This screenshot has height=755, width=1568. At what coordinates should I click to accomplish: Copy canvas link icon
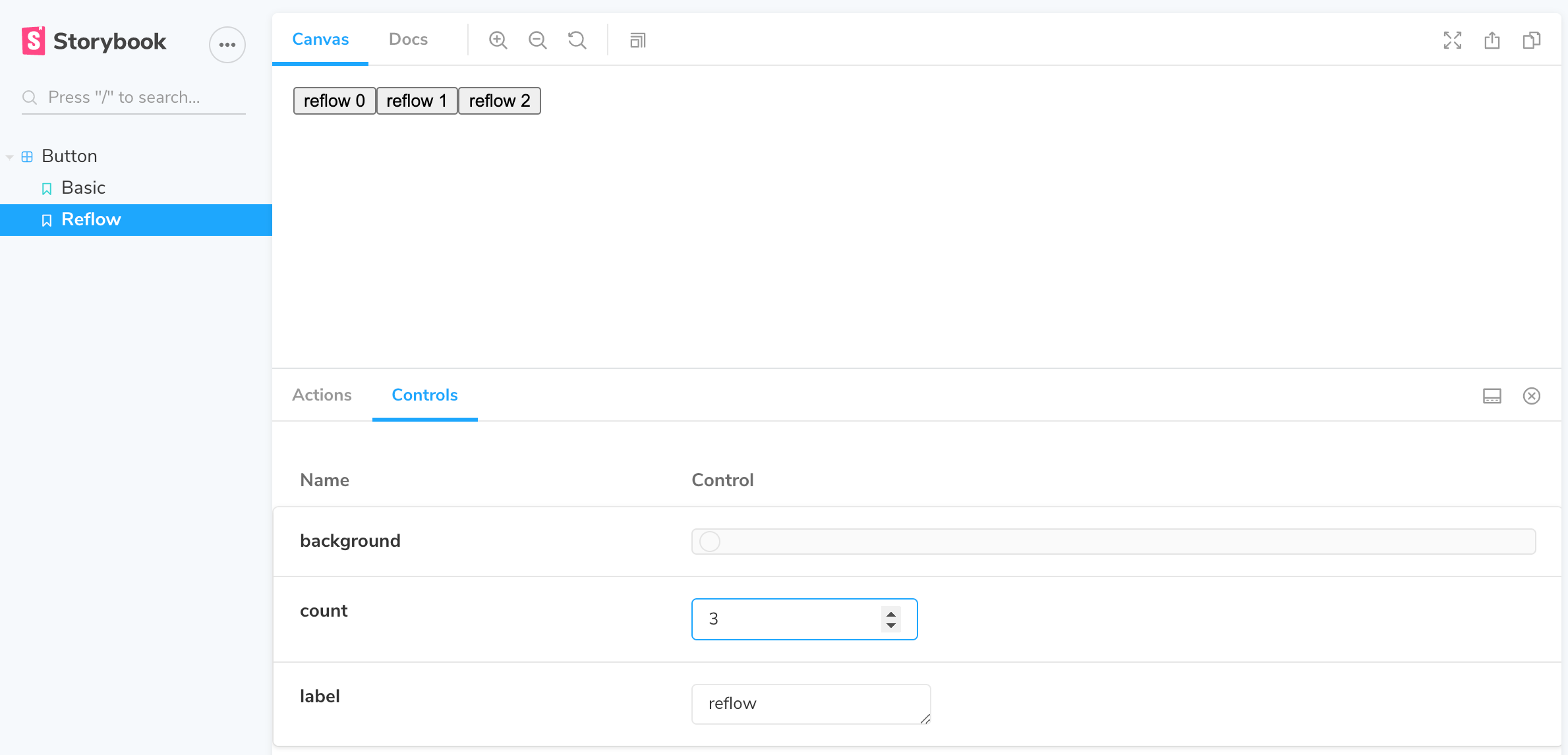[x=1532, y=40]
